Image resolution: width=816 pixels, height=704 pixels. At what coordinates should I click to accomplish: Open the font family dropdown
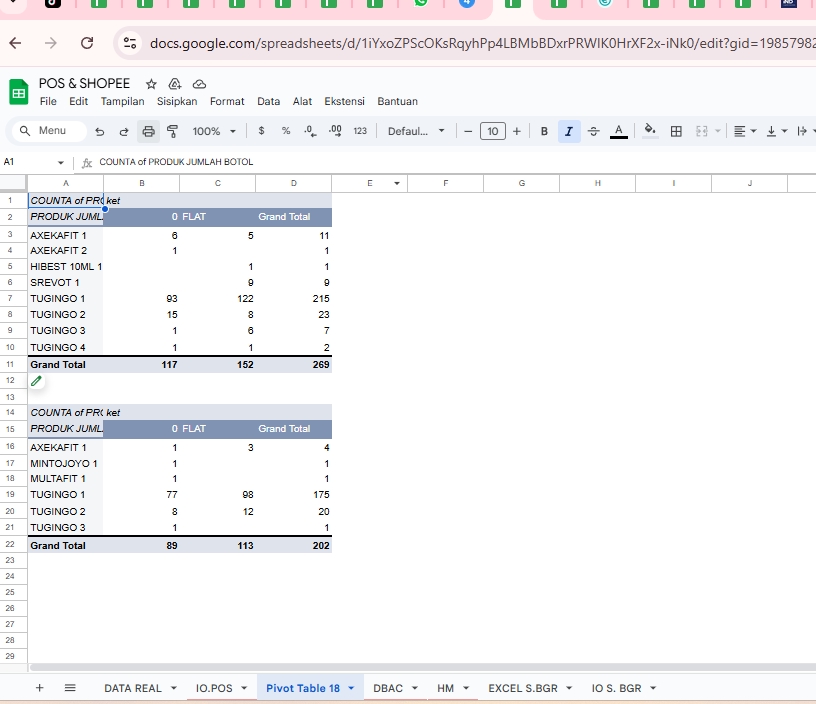click(x=415, y=130)
